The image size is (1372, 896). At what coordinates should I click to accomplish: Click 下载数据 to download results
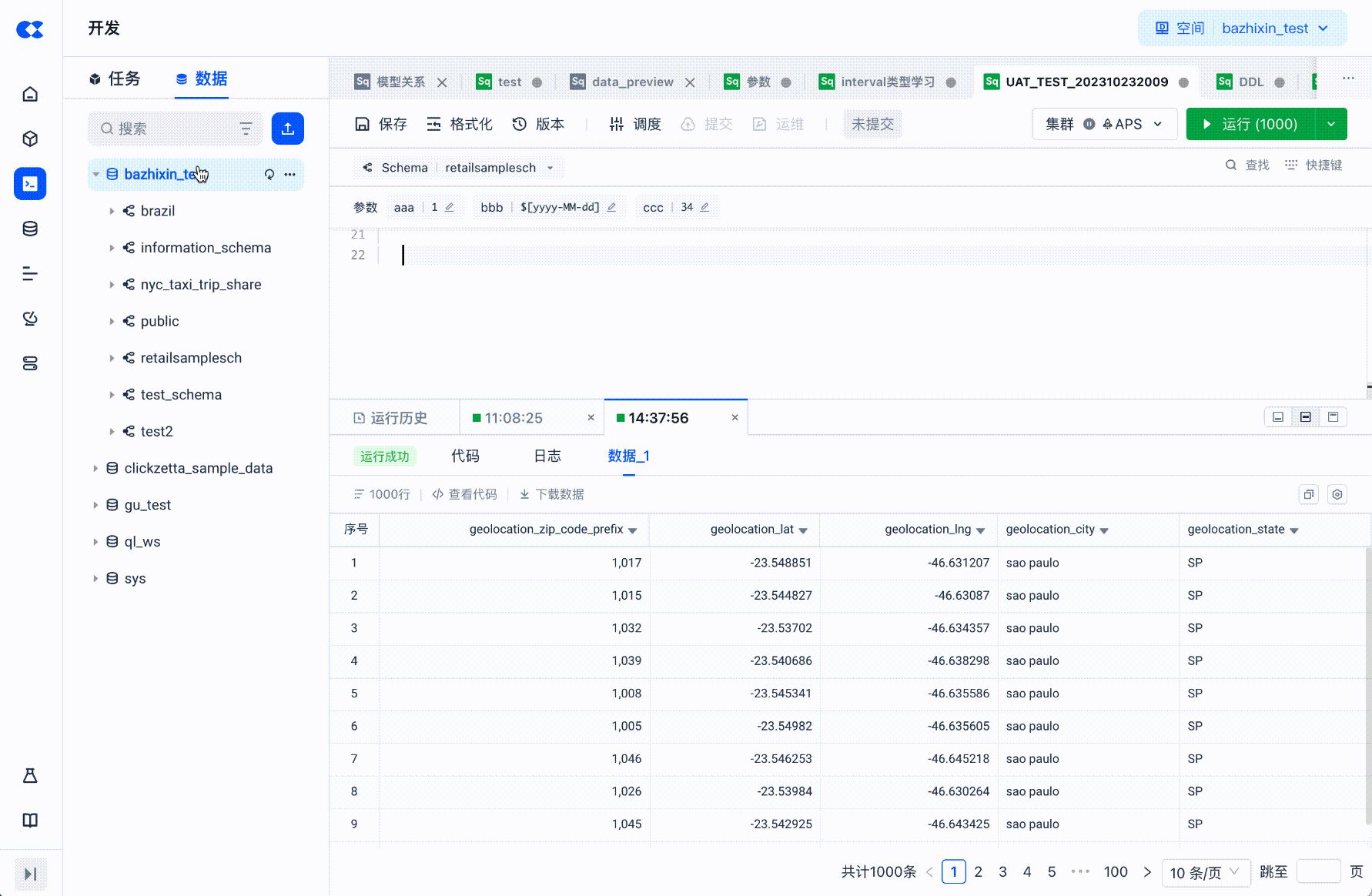pos(552,494)
